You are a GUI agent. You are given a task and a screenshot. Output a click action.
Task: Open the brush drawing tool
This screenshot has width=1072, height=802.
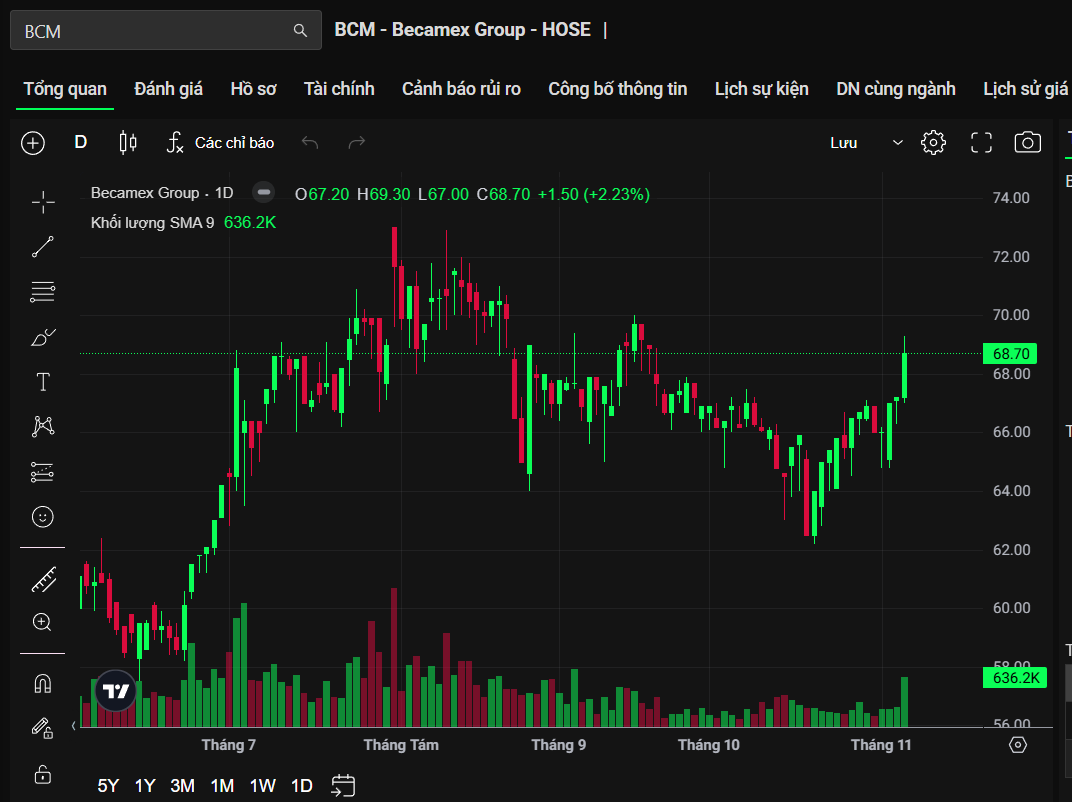[x=43, y=337]
